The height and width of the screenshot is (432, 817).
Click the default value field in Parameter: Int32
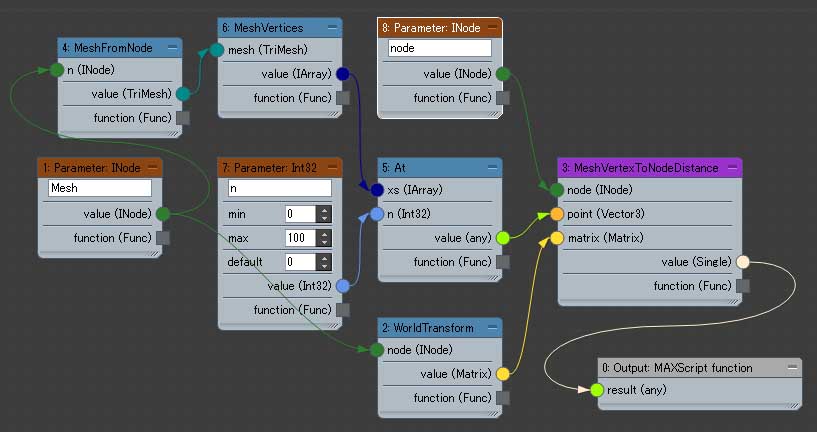coord(301,262)
